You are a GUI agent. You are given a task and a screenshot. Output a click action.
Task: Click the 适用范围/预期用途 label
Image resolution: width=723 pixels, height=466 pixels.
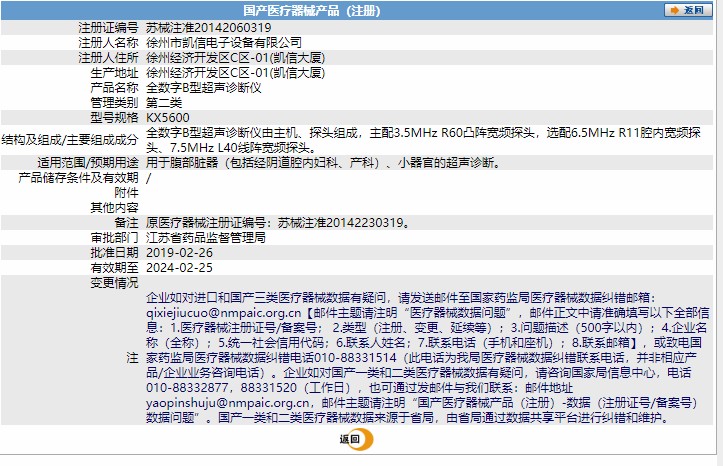coord(88,163)
